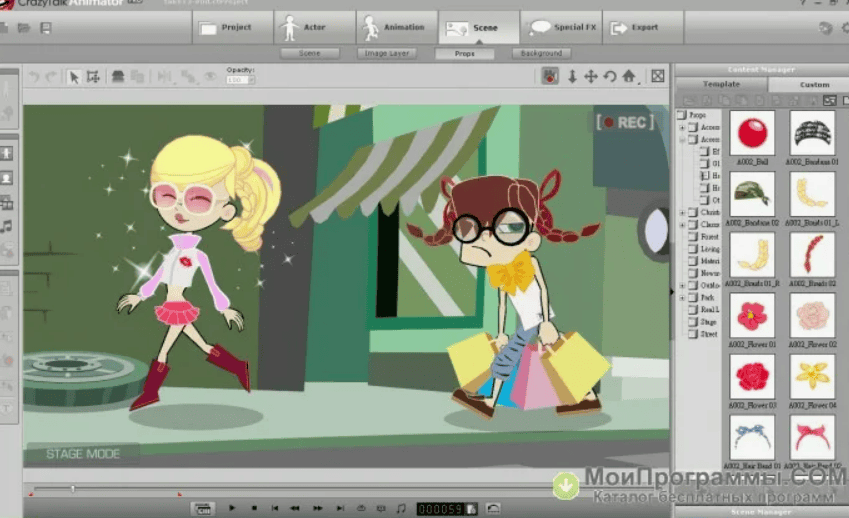Select the Street tree folder

(703, 334)
